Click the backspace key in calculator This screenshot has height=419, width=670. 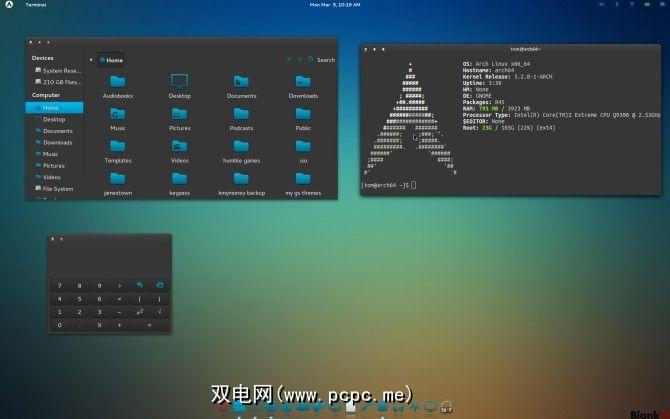click(159, 285)
